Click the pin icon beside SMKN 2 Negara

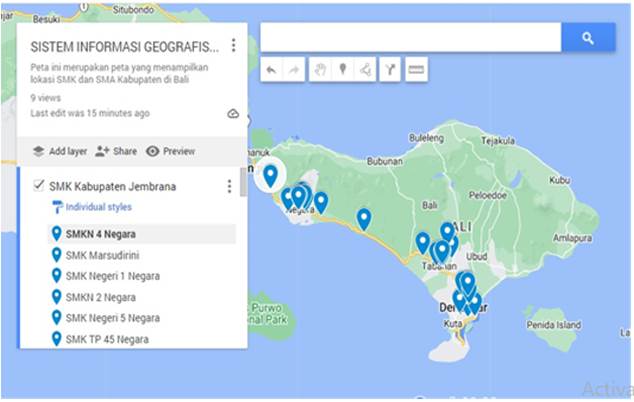point(57,297)
